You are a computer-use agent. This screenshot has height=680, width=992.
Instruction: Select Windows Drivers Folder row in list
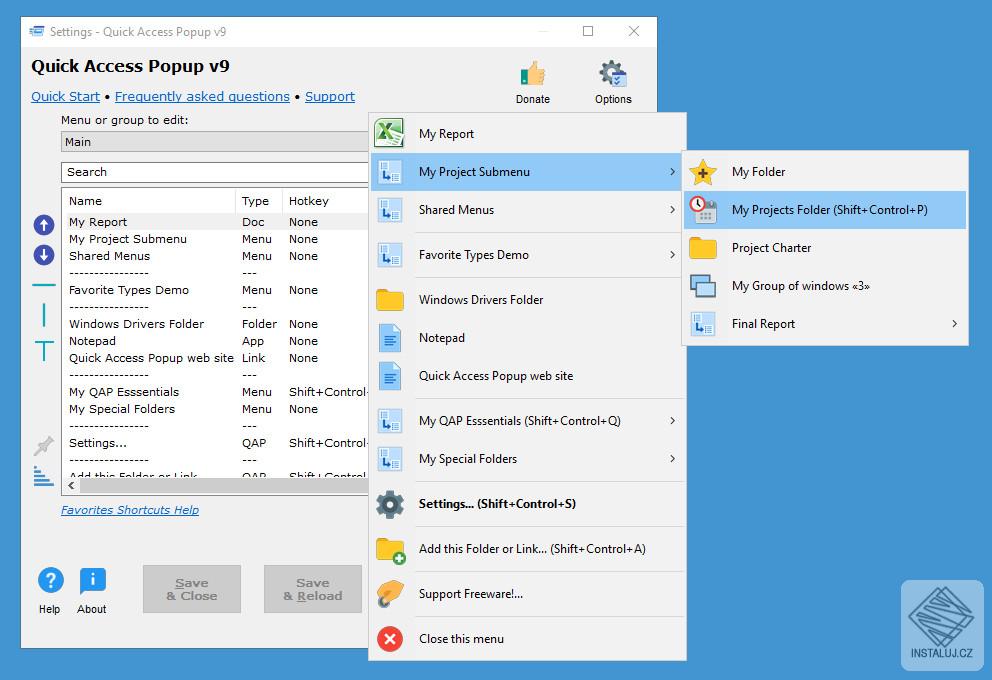[216, 324]
